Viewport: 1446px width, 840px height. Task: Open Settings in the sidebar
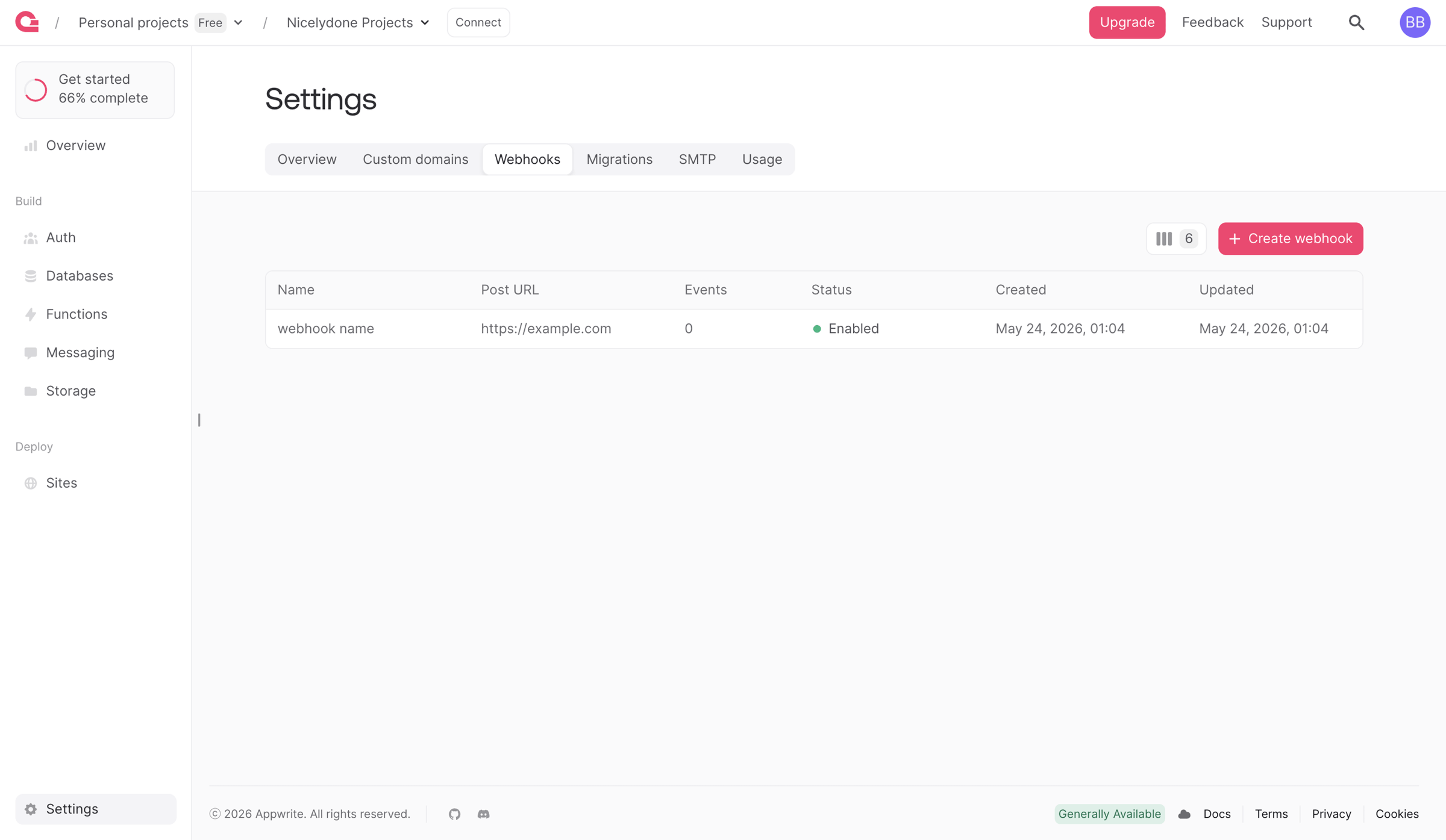click(x=95, y=809)
